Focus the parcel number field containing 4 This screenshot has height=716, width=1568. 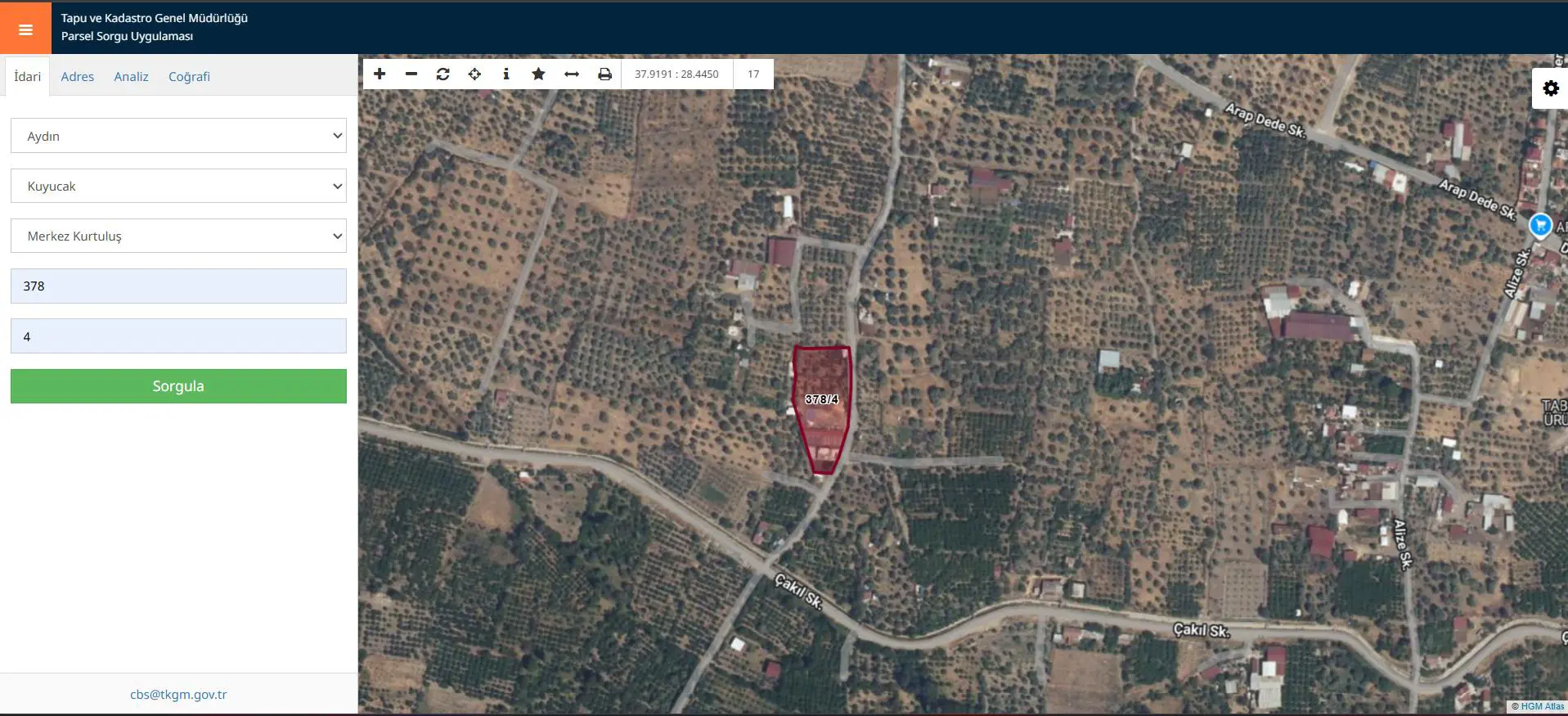178,336
